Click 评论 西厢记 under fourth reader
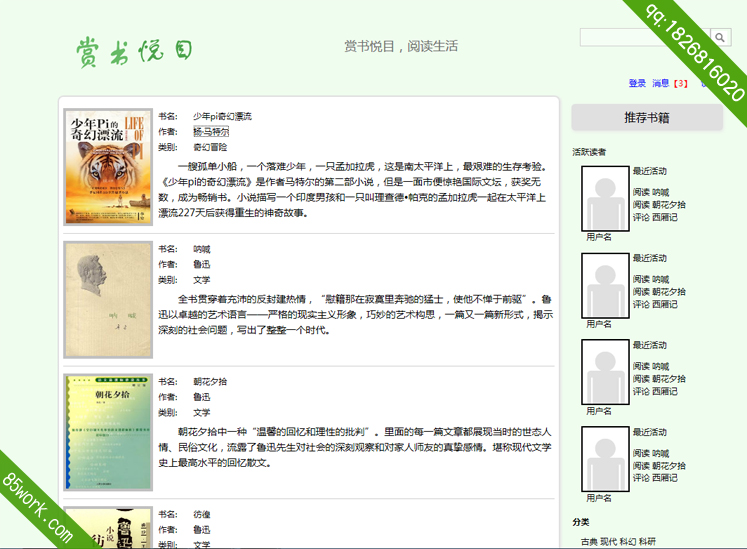The height and width of the screenshot is (549, 747). [x=655, y=478]
